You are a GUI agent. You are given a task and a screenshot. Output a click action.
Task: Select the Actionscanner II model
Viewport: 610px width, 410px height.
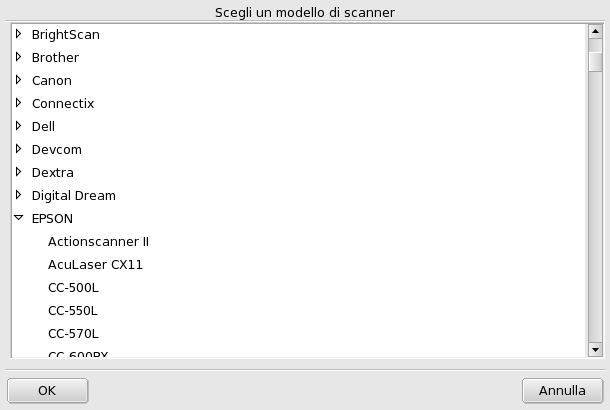click(x=98, y=241)
